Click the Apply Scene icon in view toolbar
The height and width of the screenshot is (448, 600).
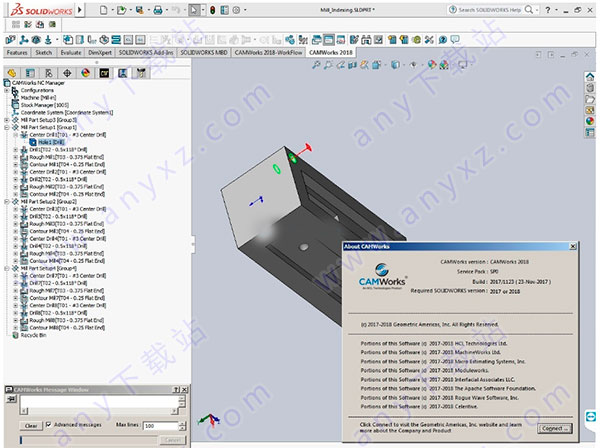click(444, 65)
